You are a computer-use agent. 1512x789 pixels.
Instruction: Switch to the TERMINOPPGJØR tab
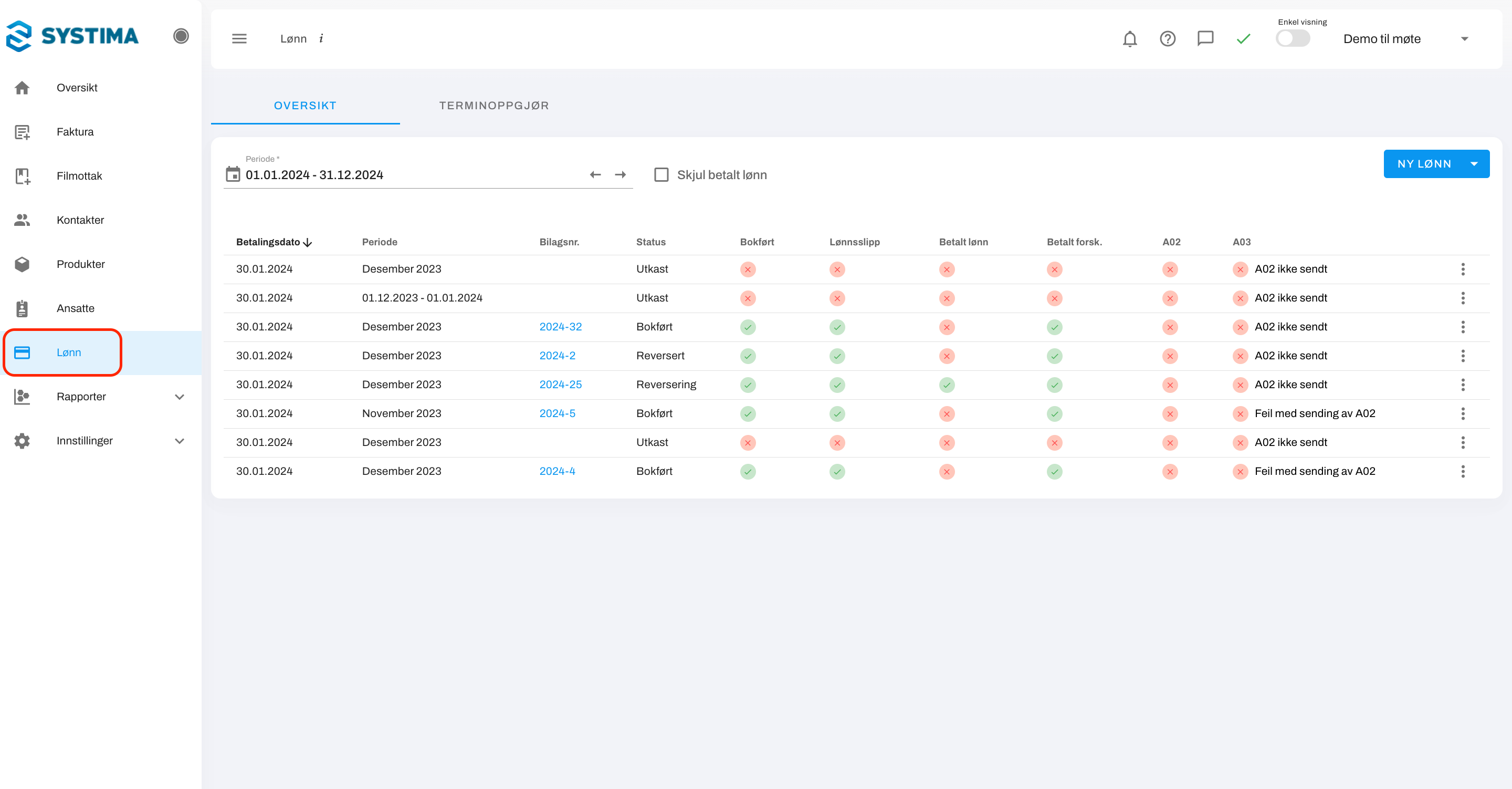[x=493, y=106]
